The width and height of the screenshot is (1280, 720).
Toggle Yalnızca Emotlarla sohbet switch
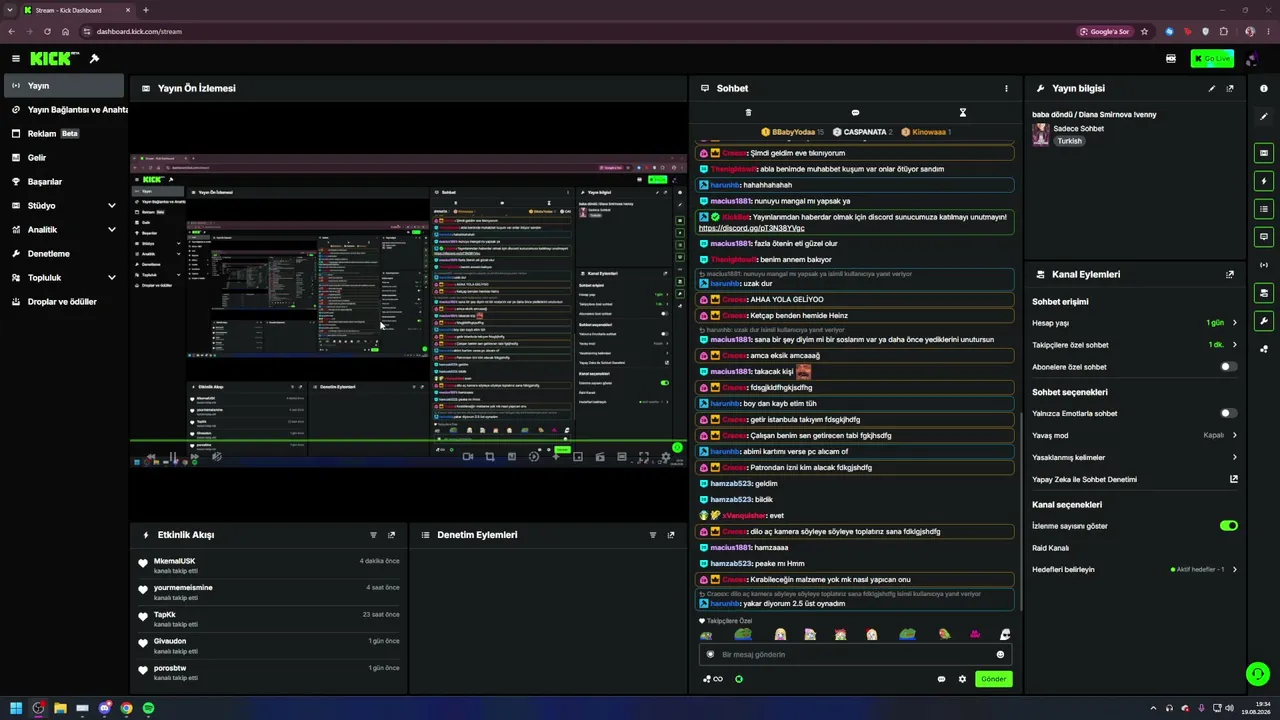pos(1228,413)
